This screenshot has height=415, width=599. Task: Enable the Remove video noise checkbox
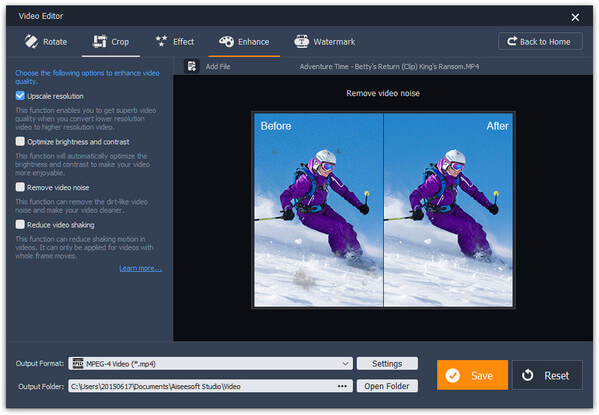pyautogui.click(x=20, y=187)
